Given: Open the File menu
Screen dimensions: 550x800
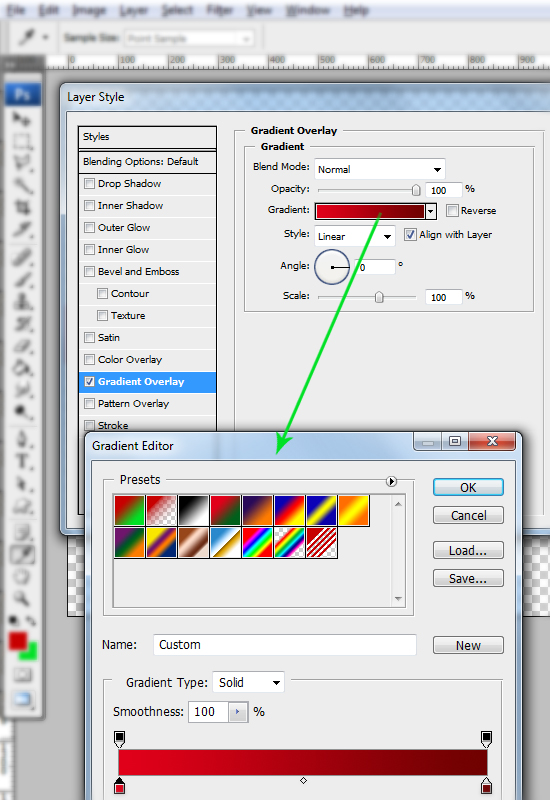Looking at the screenshot, I should pyautogui.click(x=16, y=10).
